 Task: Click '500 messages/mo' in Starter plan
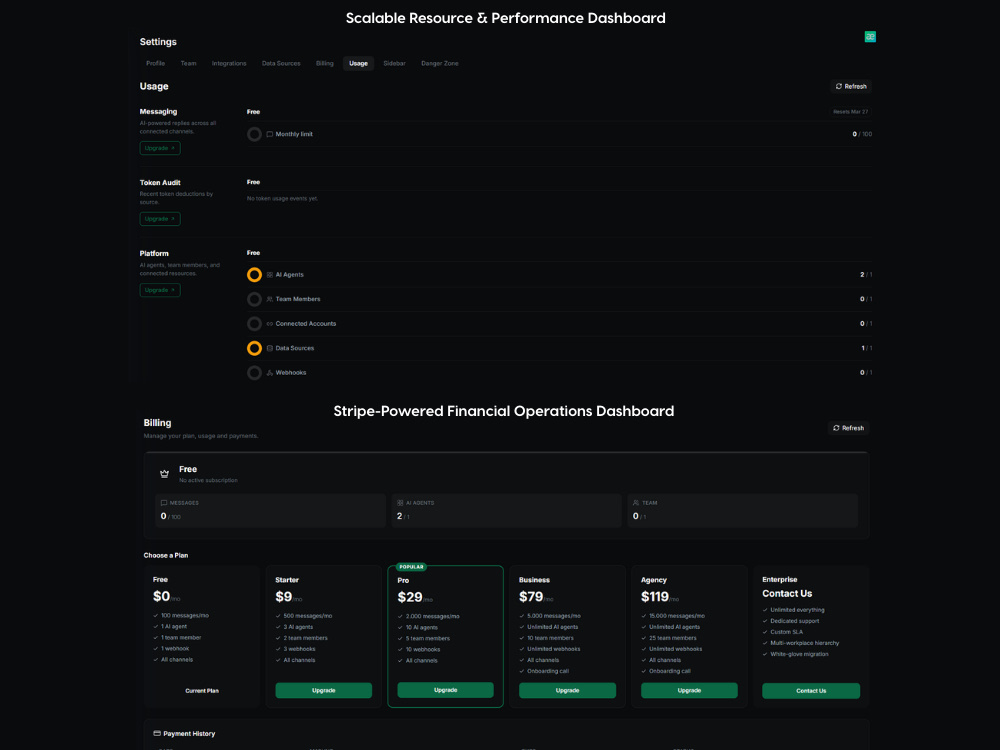pos(307,616)
